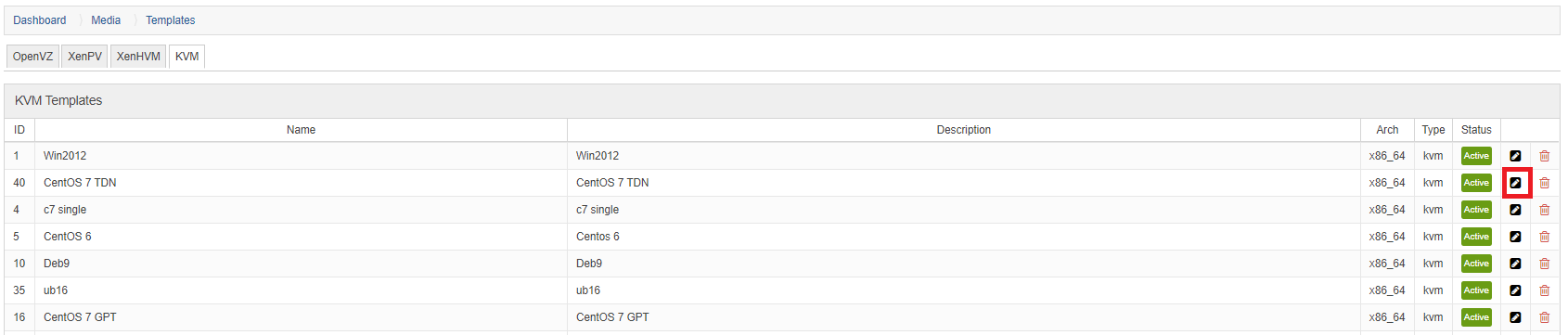Viewport: 1568px width, 335px height.
Task: Select the KVM tab
Action: click(x=186, y=57)
